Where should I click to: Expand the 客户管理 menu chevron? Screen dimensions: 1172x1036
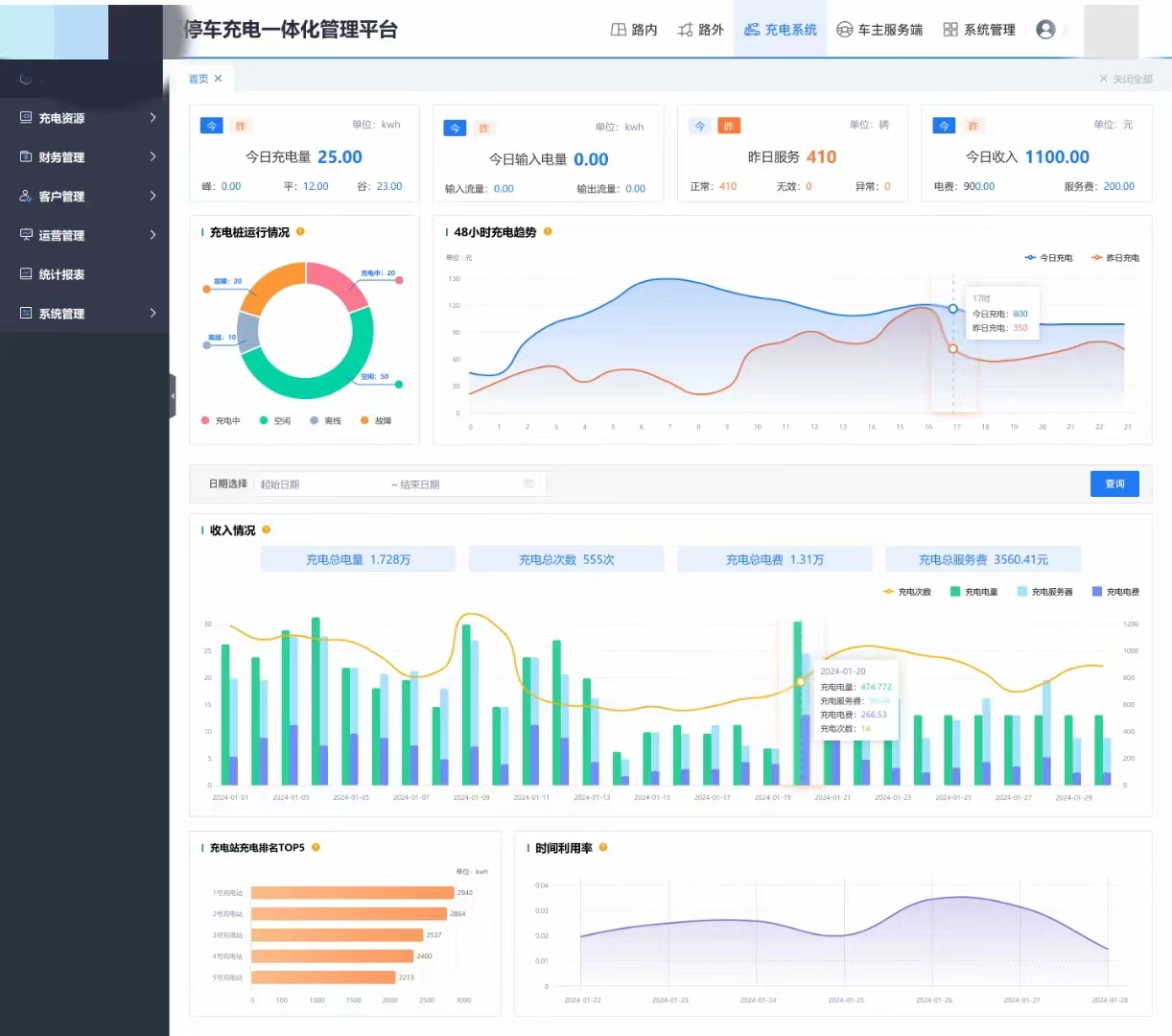pyautogui.click(x=152, y=196)
